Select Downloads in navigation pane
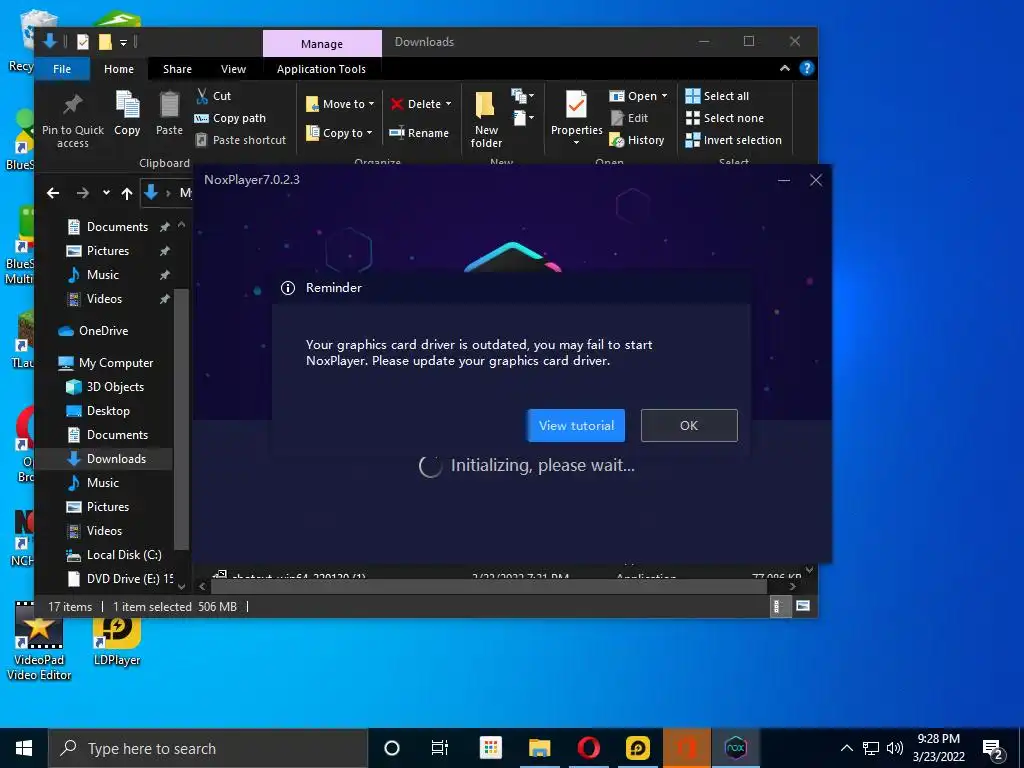Screen dimensions: 1024x768 click(106, 458)
